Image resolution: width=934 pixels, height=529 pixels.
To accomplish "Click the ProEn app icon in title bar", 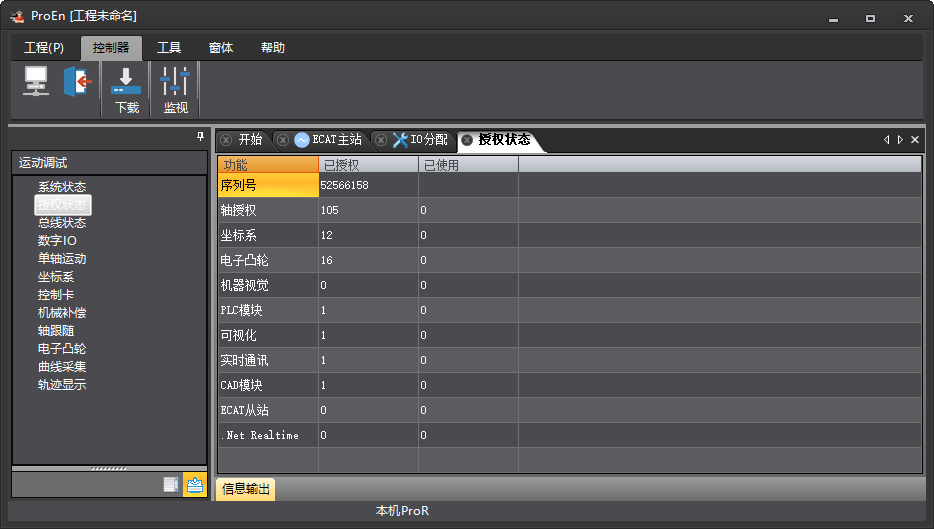I will coord(17,17).
